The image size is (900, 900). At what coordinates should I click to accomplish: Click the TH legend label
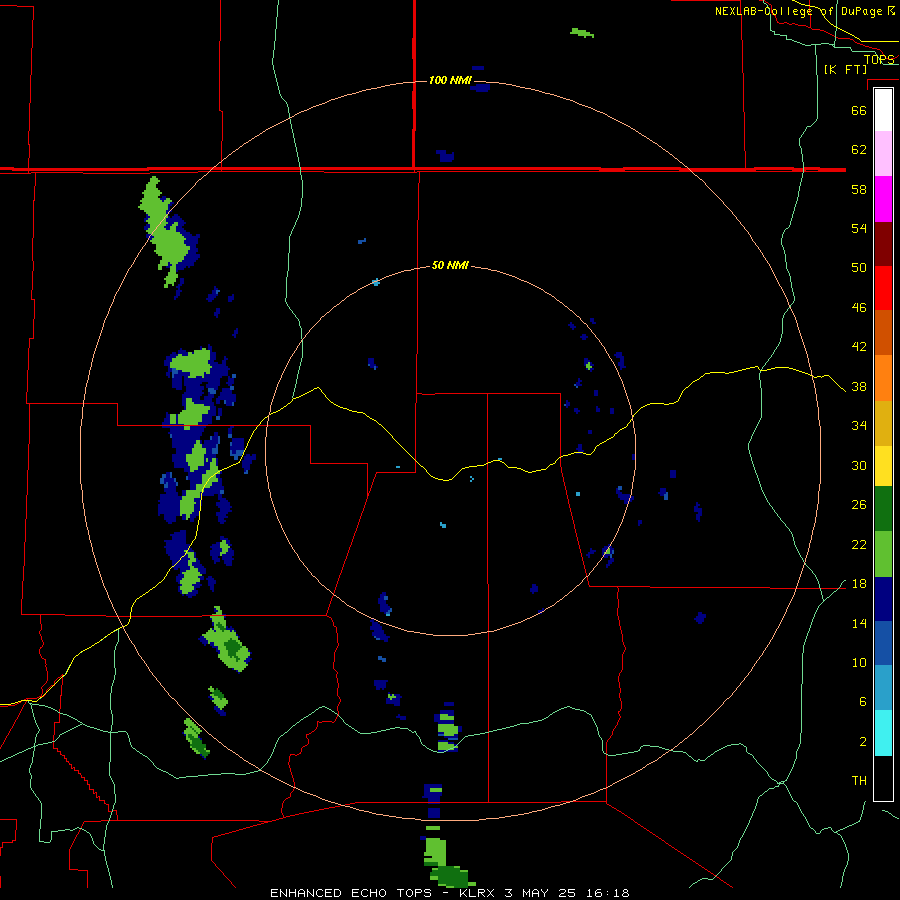(859, 781)
